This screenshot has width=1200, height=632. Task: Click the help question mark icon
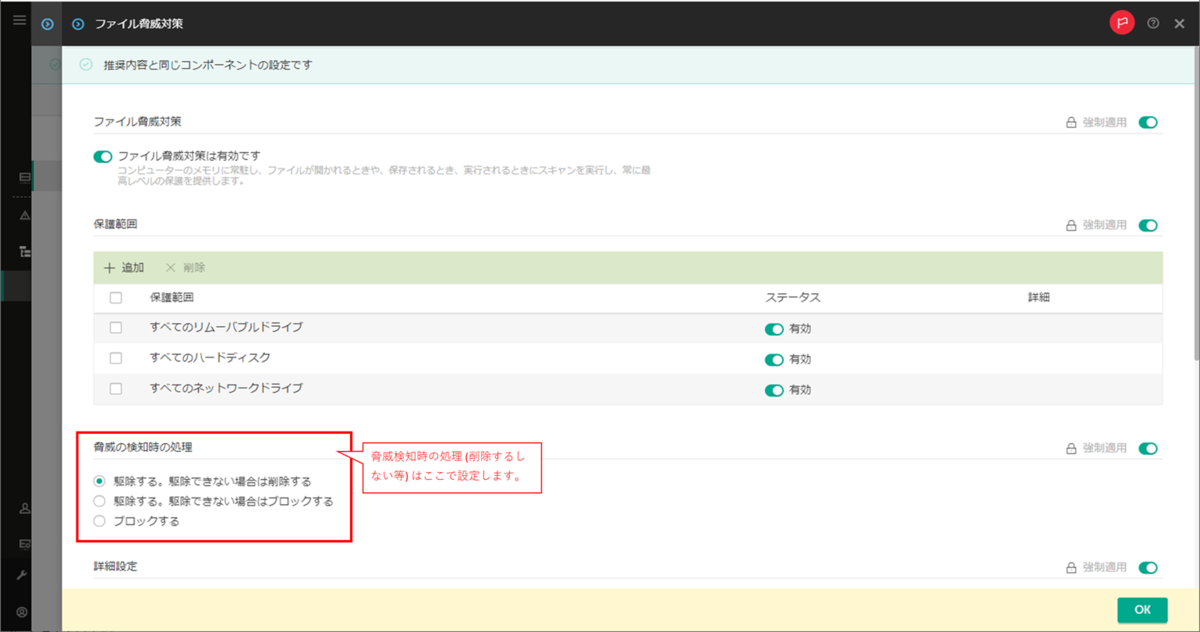tap(1152, 20)
